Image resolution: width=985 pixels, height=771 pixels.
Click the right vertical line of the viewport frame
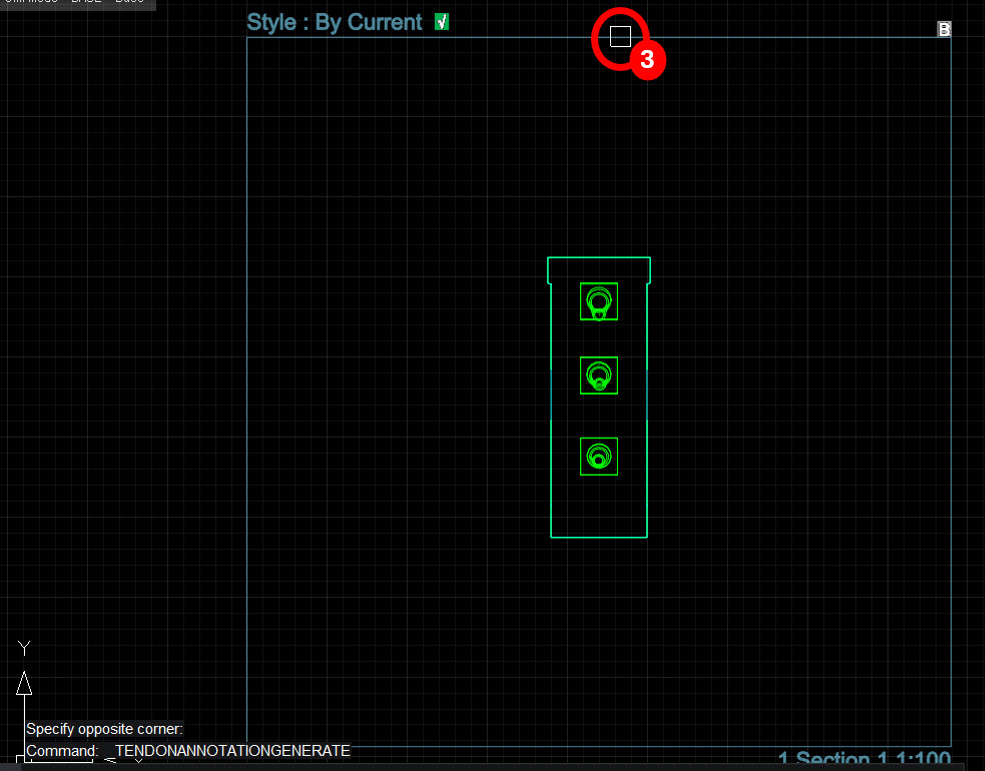(x=951, y=391)
